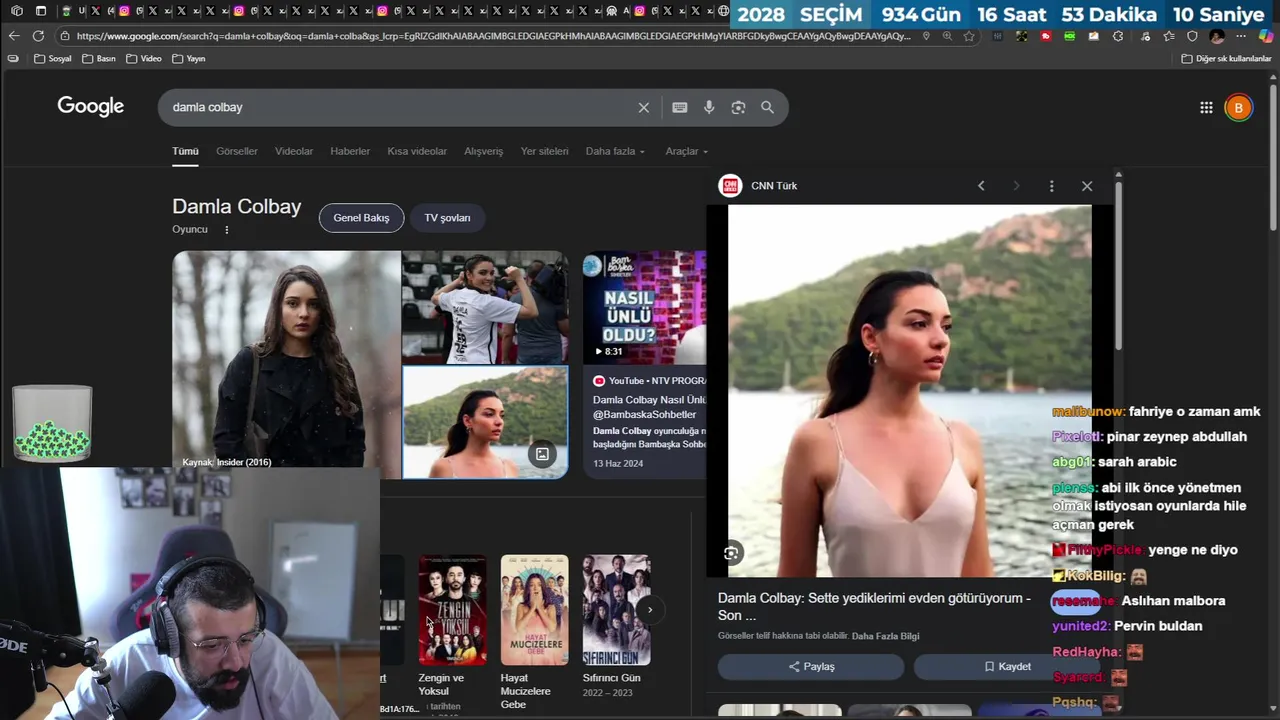Click the CNN Türk source logo

(730, 186)
